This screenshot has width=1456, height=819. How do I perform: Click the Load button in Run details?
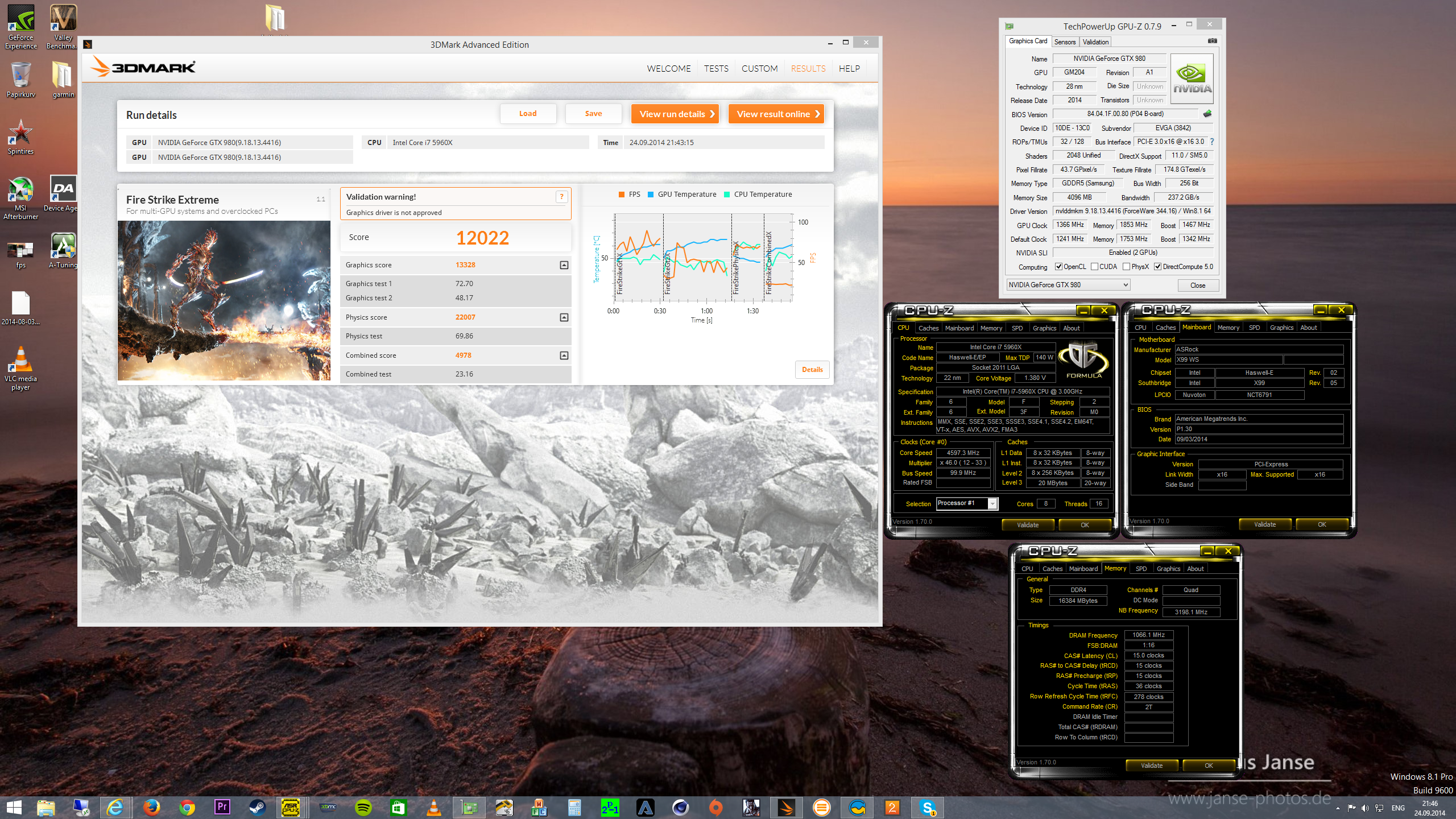pos(528,114)
